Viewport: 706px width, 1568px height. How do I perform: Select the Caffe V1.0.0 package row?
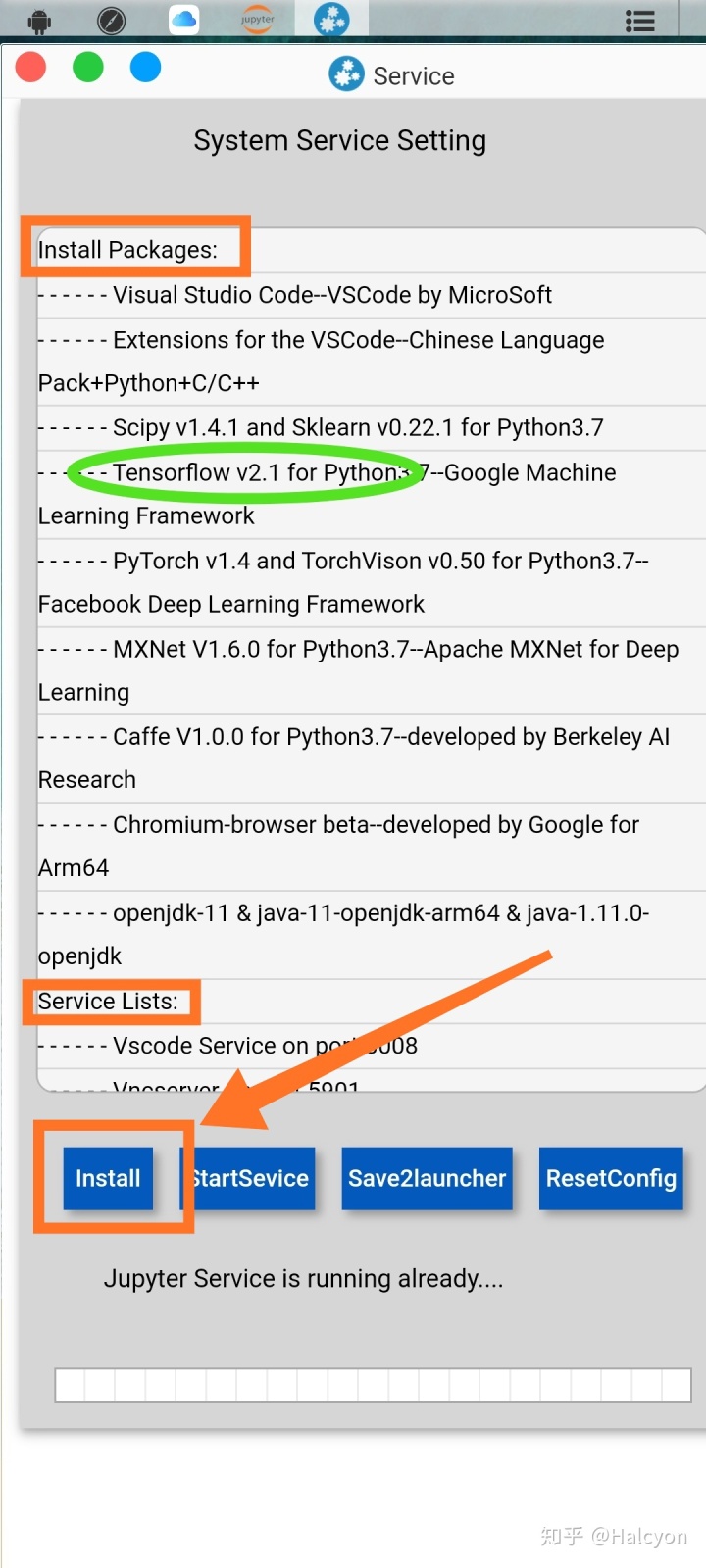click(x=371, y=759)
